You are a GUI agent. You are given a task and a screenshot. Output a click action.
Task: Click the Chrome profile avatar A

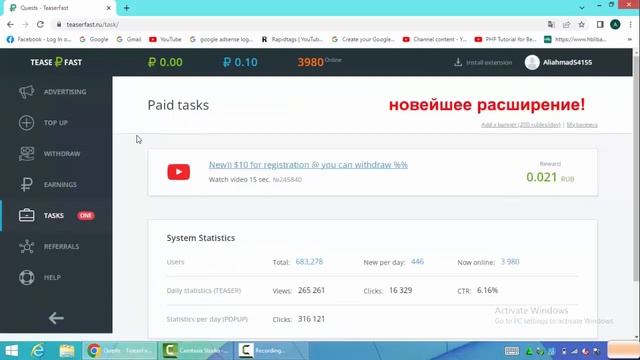(x=615, y=24)
